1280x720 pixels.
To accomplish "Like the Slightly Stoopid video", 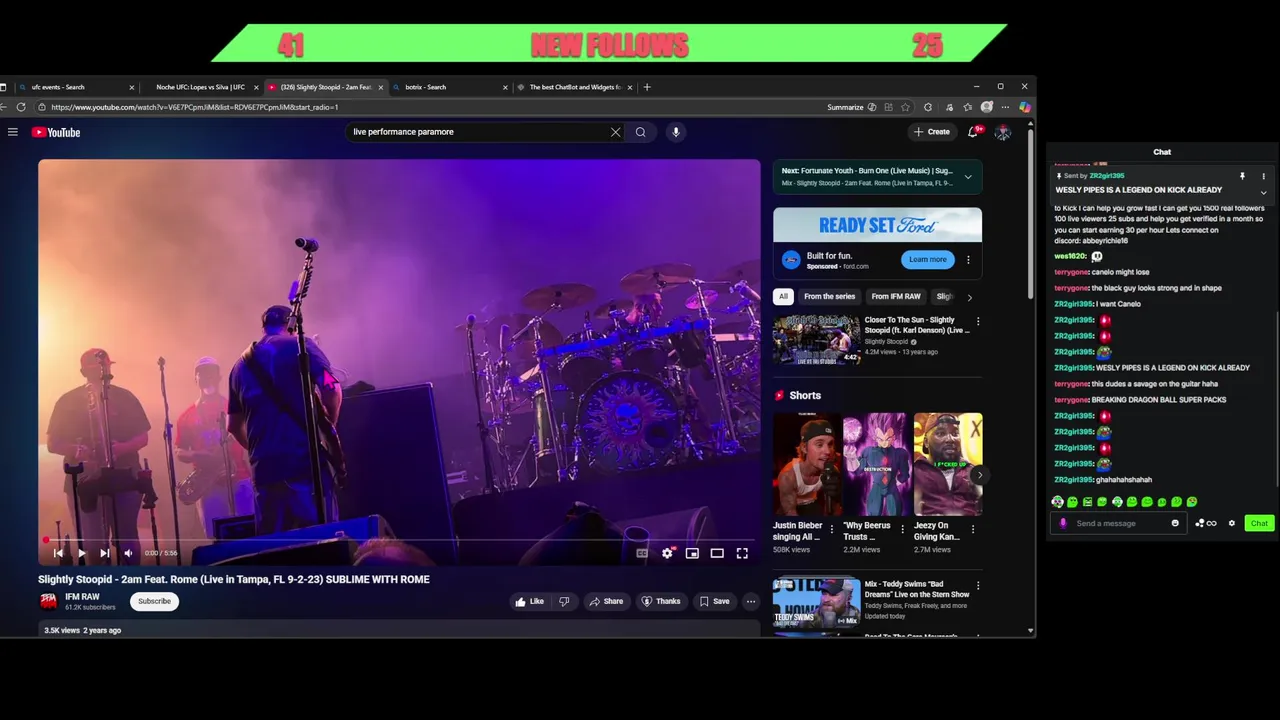I will (530, 601).
